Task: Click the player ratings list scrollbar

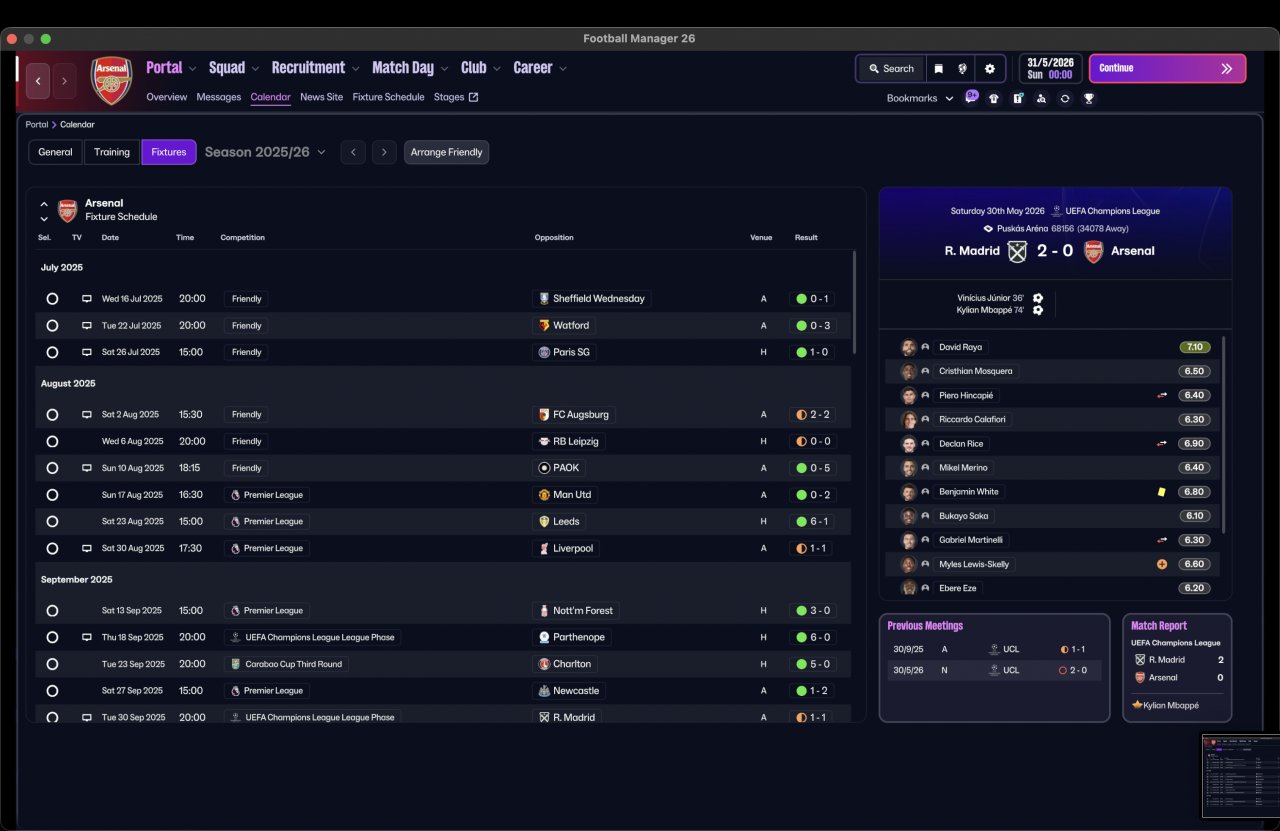Action: coord(1222,435)
